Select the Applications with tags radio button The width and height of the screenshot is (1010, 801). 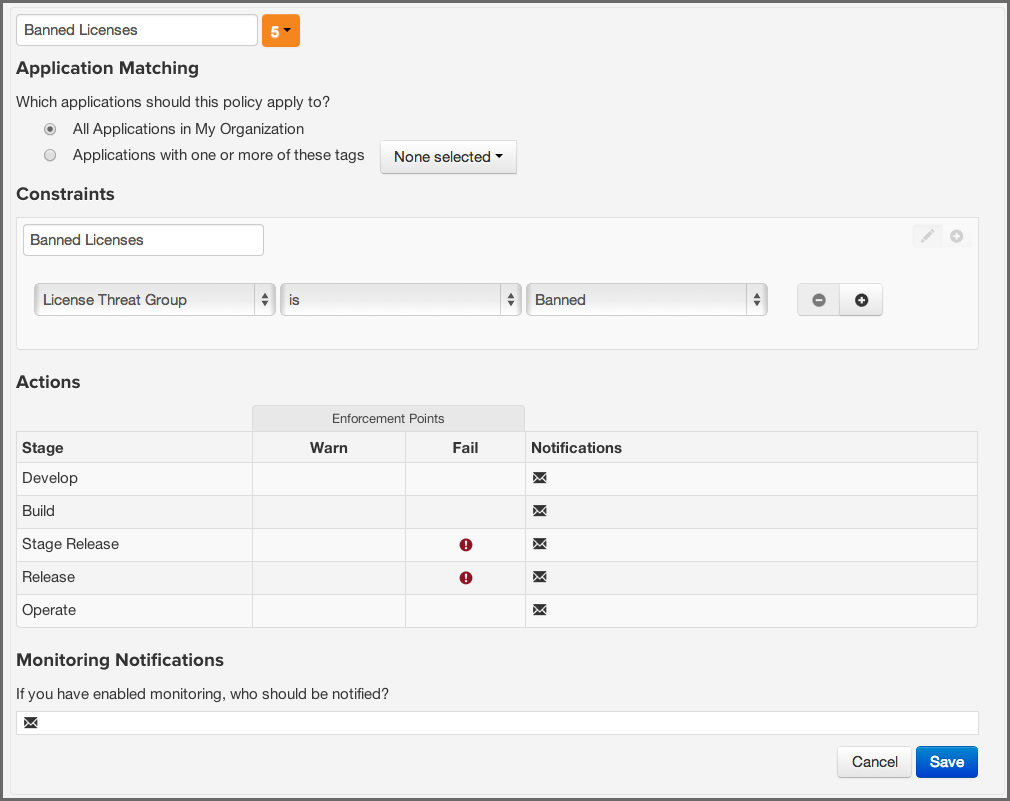pyautogui.click(x=50, y=155)
